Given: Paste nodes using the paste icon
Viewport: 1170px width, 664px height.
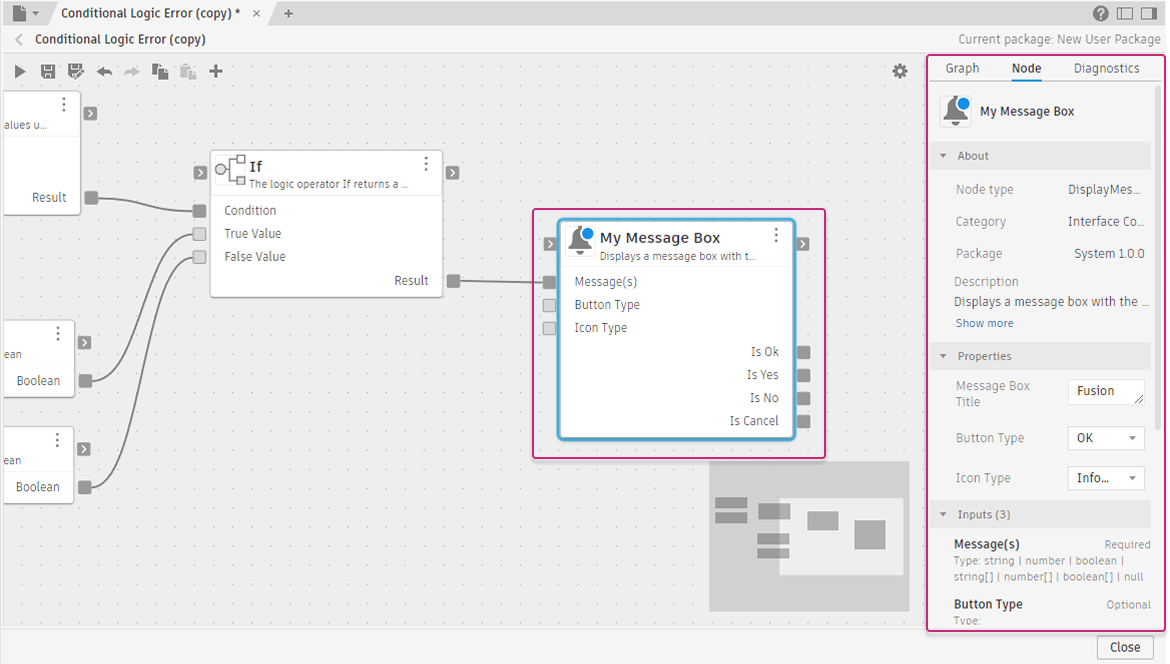Looking at the screenshot, I should [188, 72].
